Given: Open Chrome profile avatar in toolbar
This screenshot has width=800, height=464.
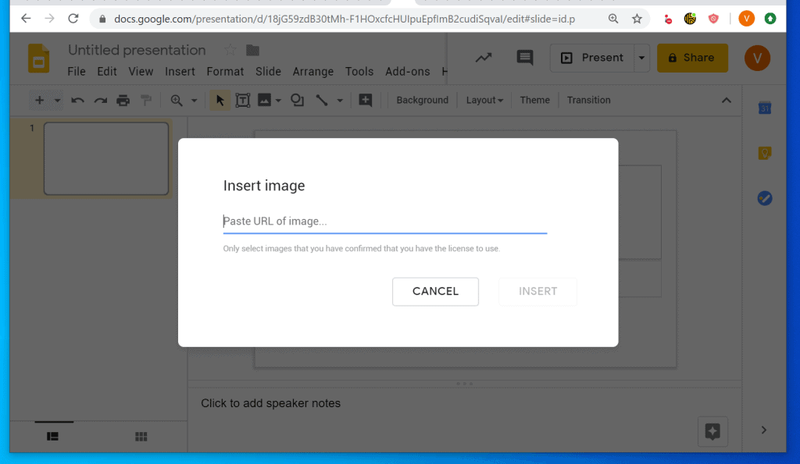Looking at the screenshot, I should [x=746, y=19].
